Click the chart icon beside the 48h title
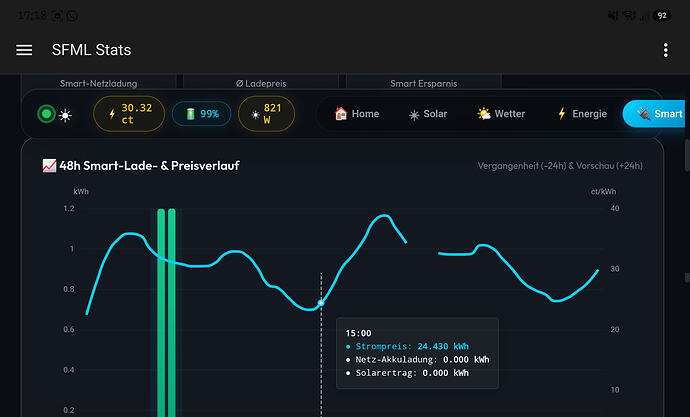 pos(49,166)
